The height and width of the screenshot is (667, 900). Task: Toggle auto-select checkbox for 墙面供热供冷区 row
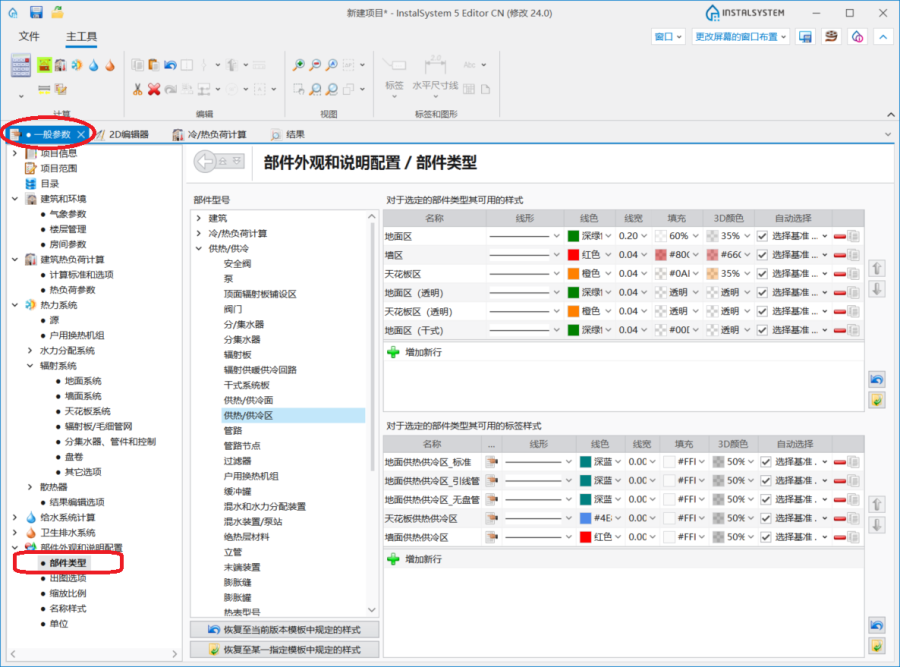766,537
